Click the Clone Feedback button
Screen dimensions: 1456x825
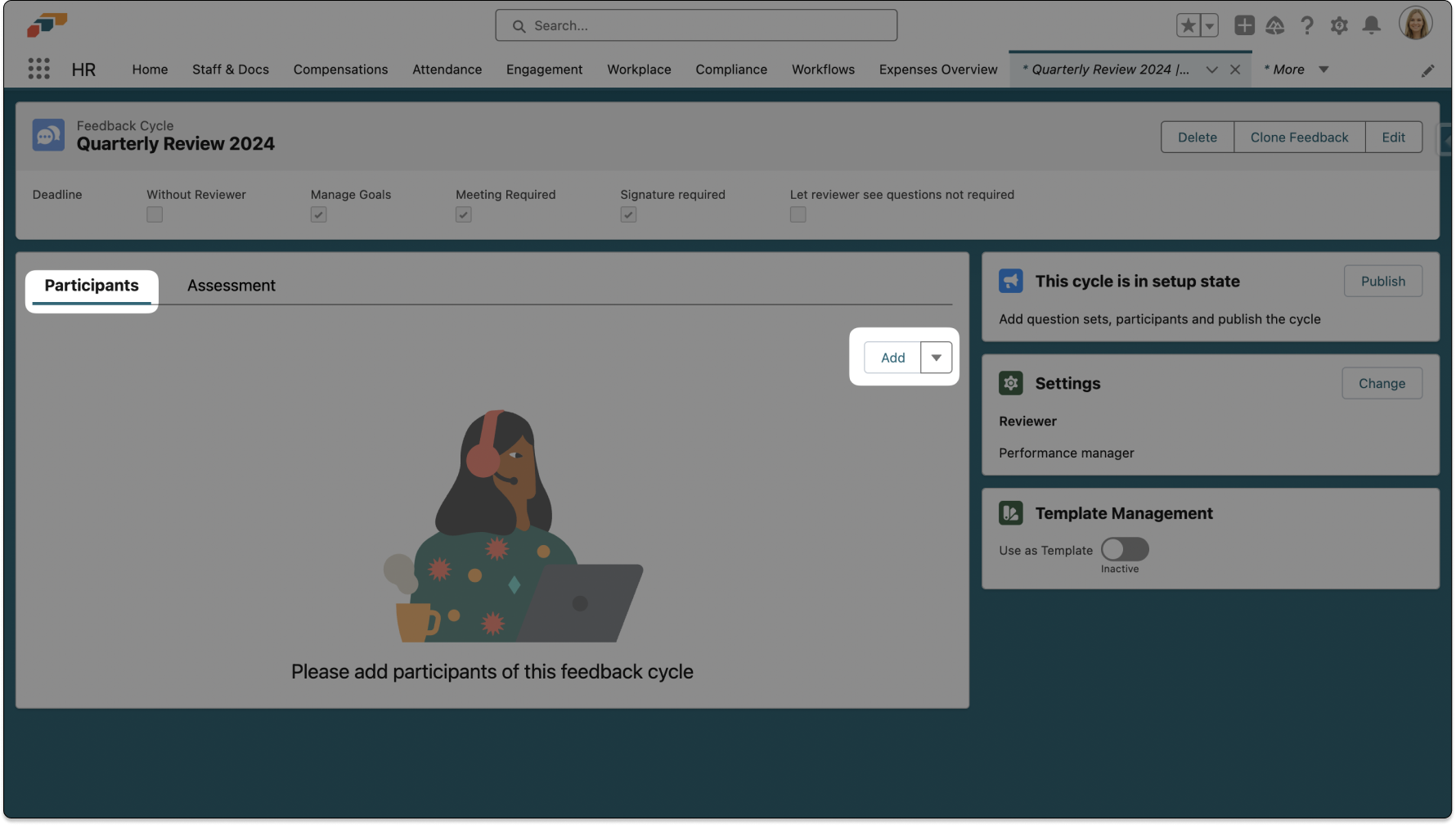tap(1299, 137)
